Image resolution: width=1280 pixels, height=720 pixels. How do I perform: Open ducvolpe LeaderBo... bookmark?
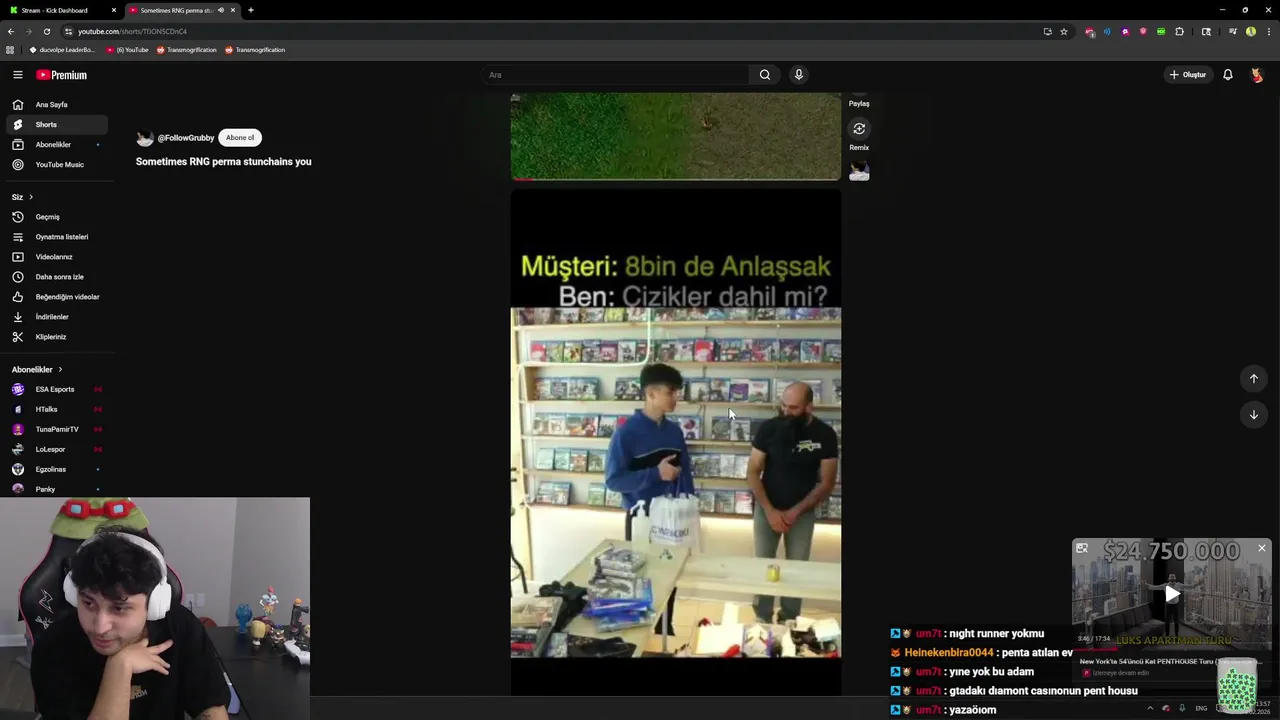(62, 50)
